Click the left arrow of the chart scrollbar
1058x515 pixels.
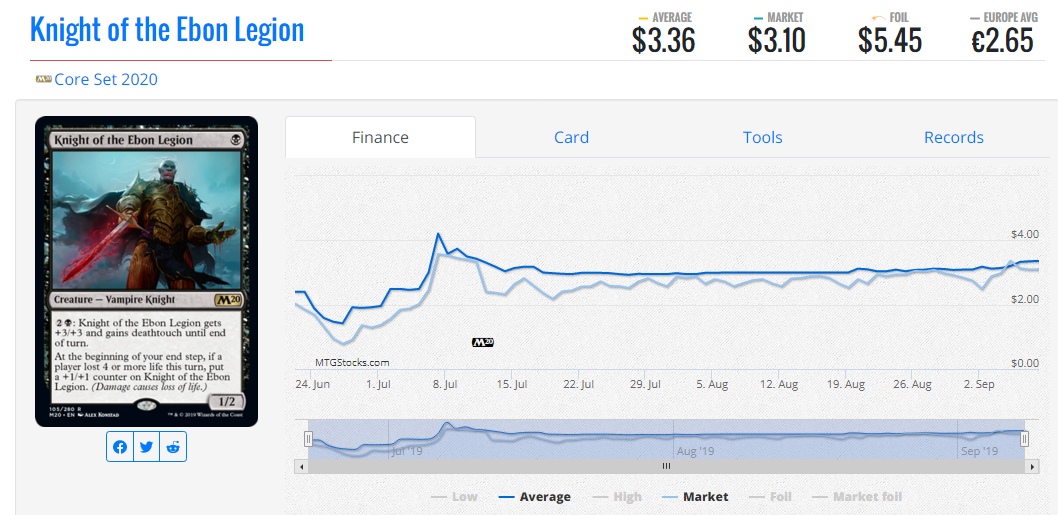point(302,466)
